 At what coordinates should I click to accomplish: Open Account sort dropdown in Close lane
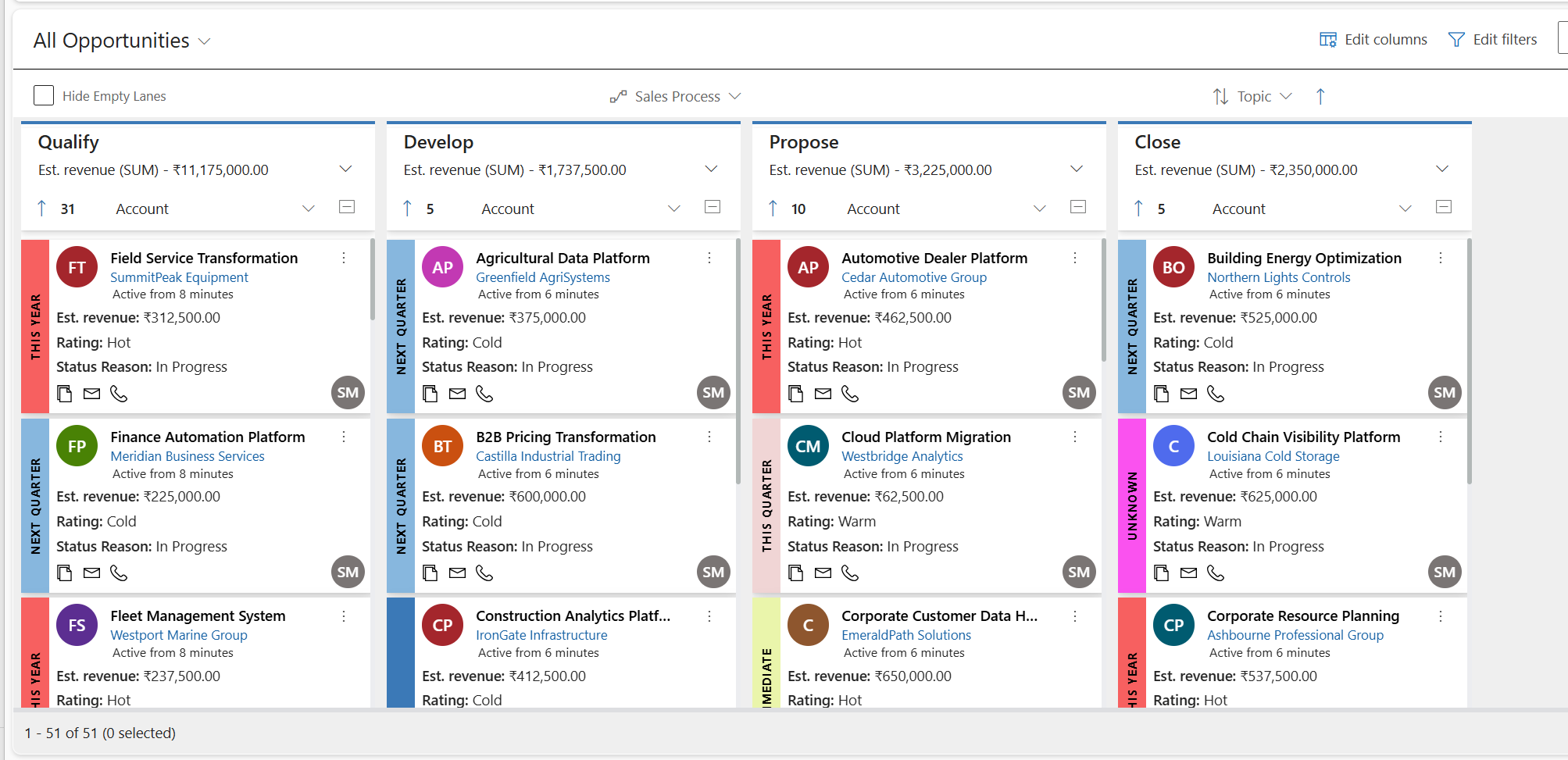point(1405,209)
